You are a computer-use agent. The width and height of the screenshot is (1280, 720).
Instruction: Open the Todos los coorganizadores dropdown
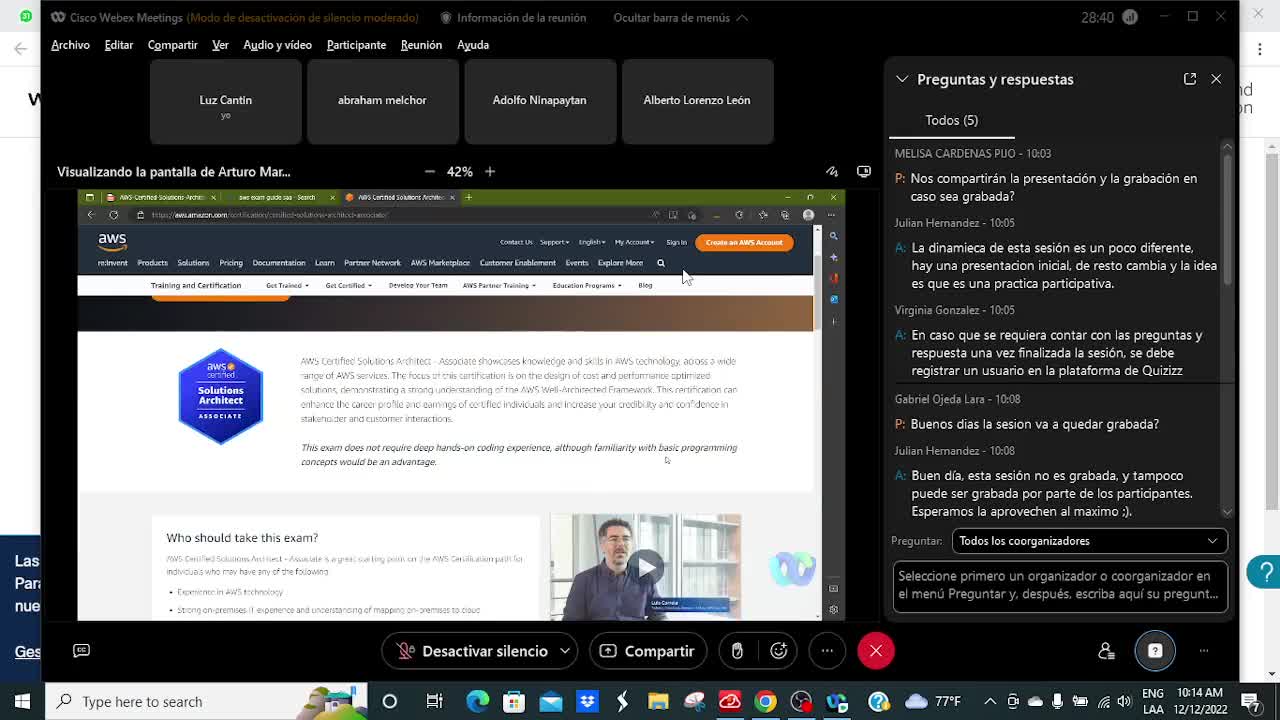[x=1089, y=541]
